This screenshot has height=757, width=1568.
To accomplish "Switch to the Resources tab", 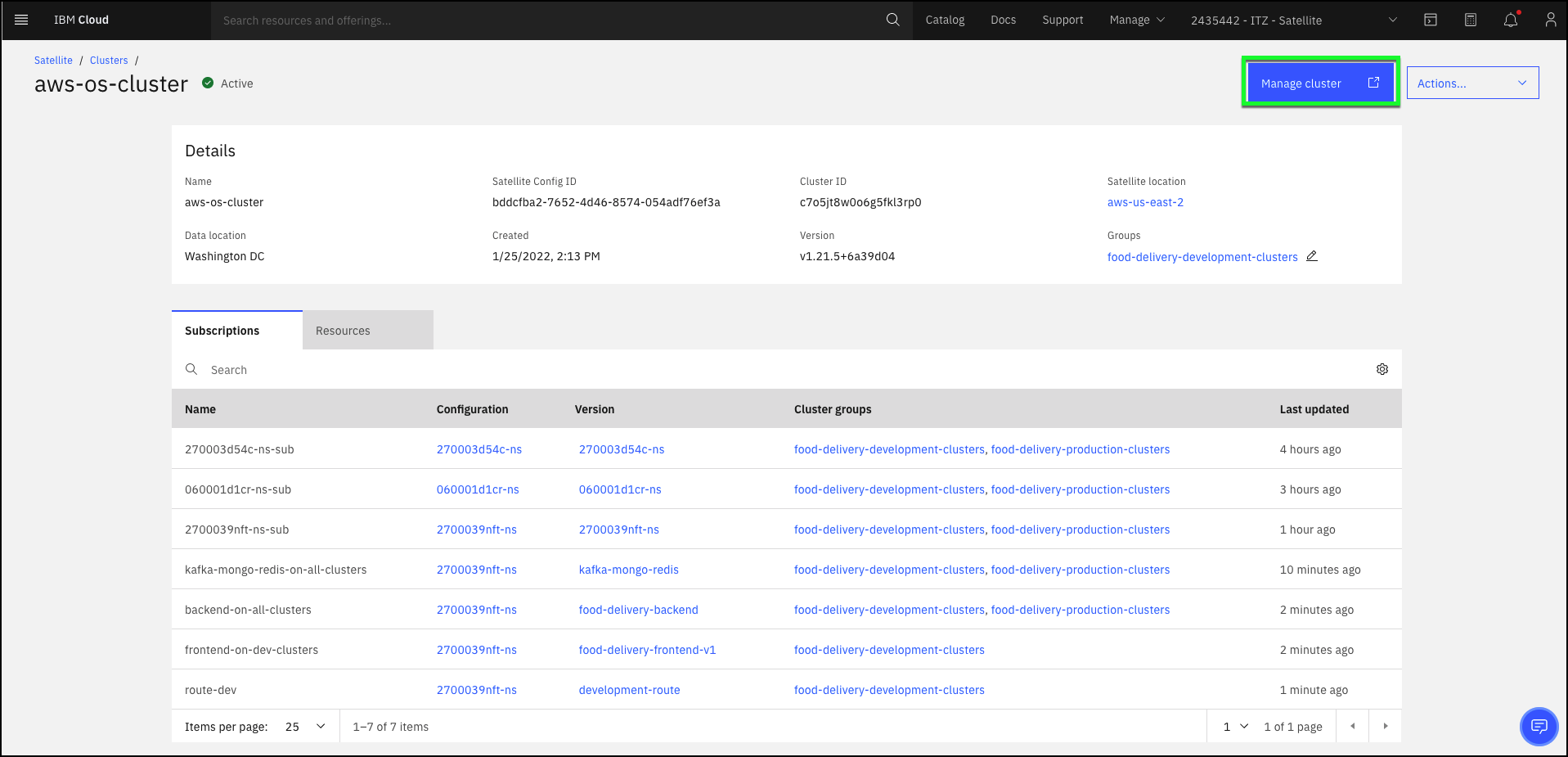I will coord(368,330).
